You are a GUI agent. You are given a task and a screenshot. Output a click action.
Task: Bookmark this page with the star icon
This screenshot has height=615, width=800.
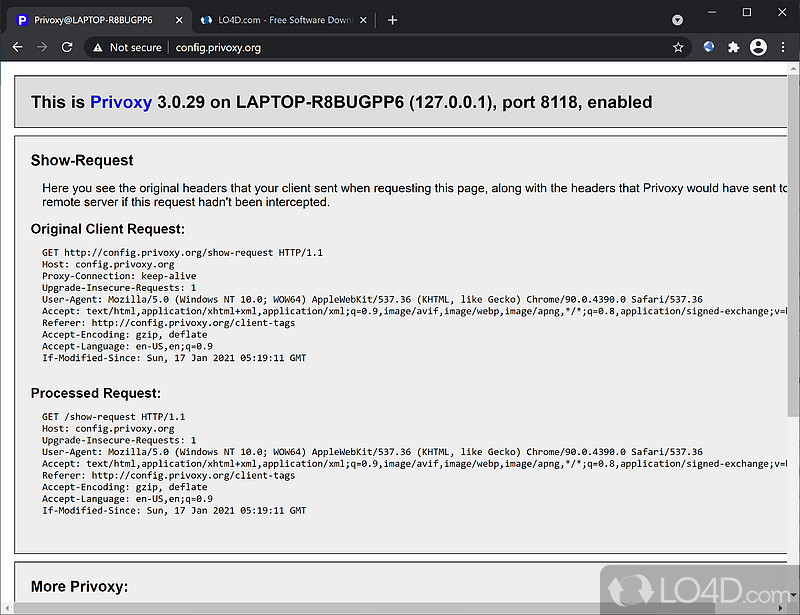point(678,47)
